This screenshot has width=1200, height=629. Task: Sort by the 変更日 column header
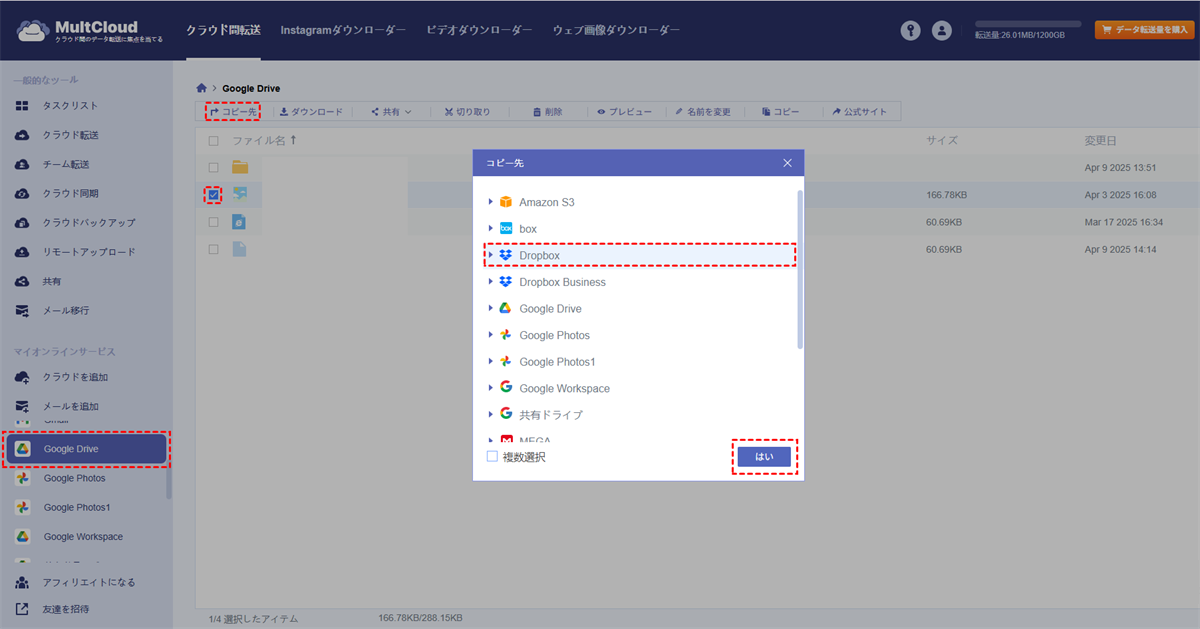[x=1100, y=141]
